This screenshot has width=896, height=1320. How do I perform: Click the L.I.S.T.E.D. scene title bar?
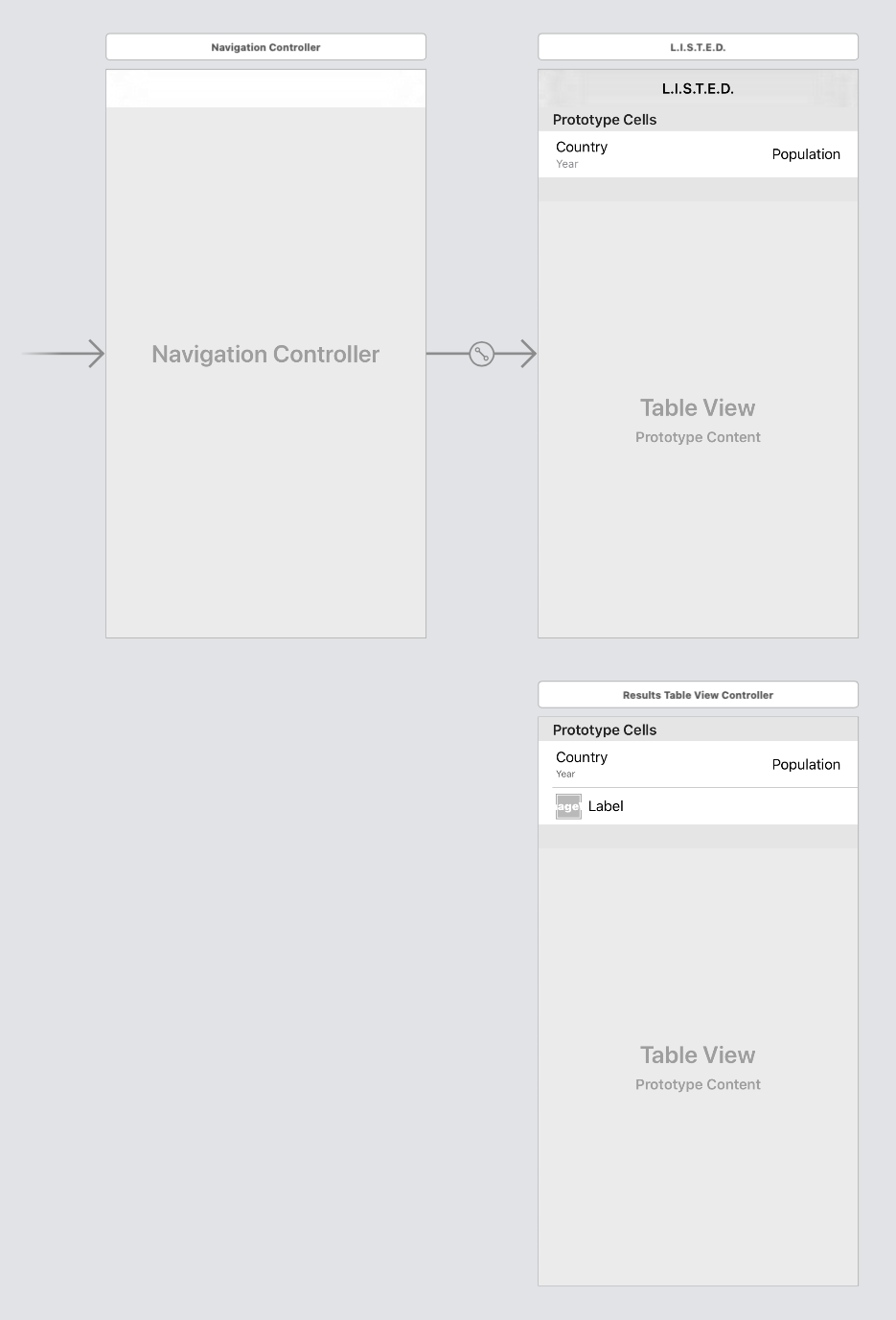tap(698, 46)
